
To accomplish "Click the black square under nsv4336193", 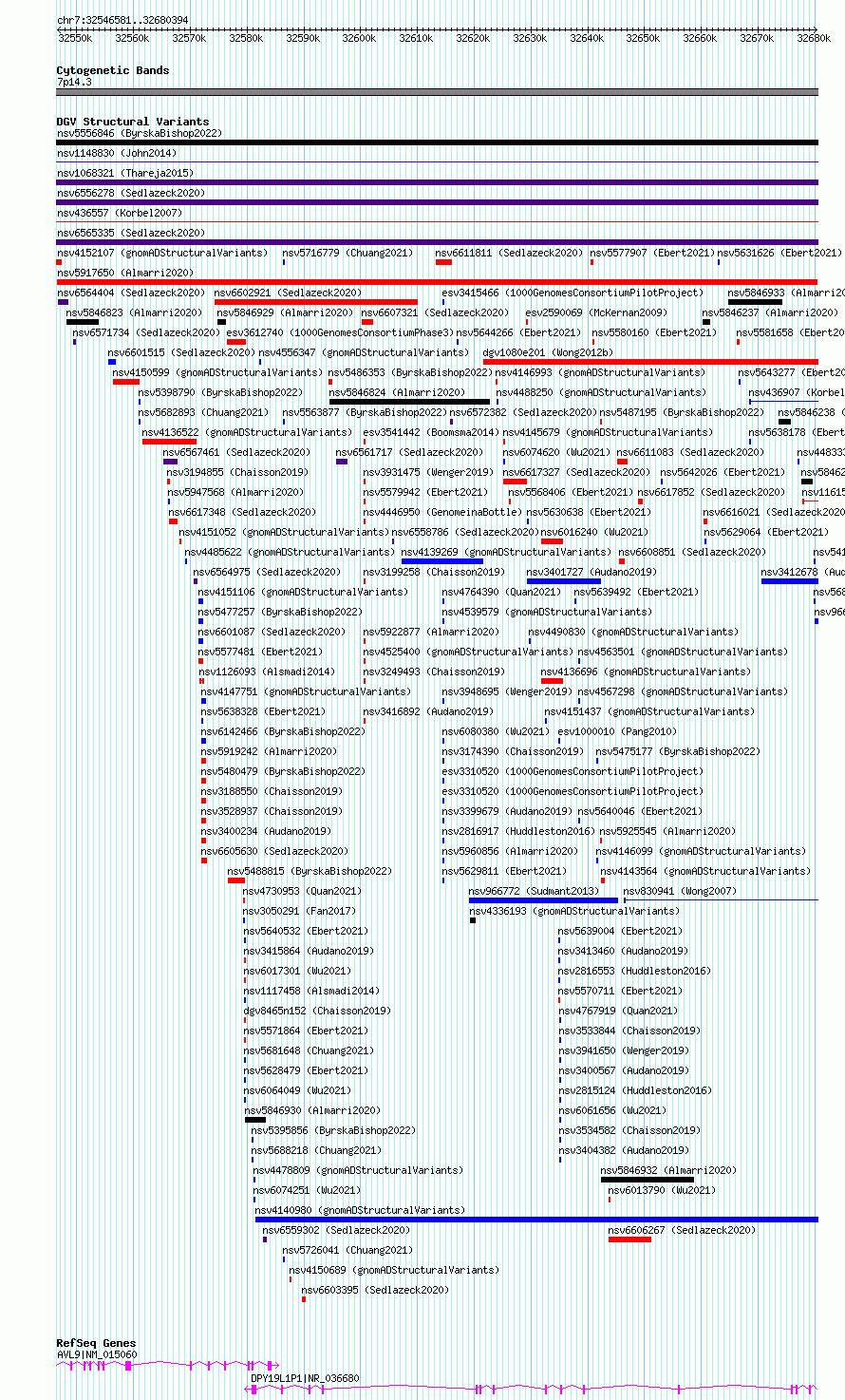I will [473, 920].
